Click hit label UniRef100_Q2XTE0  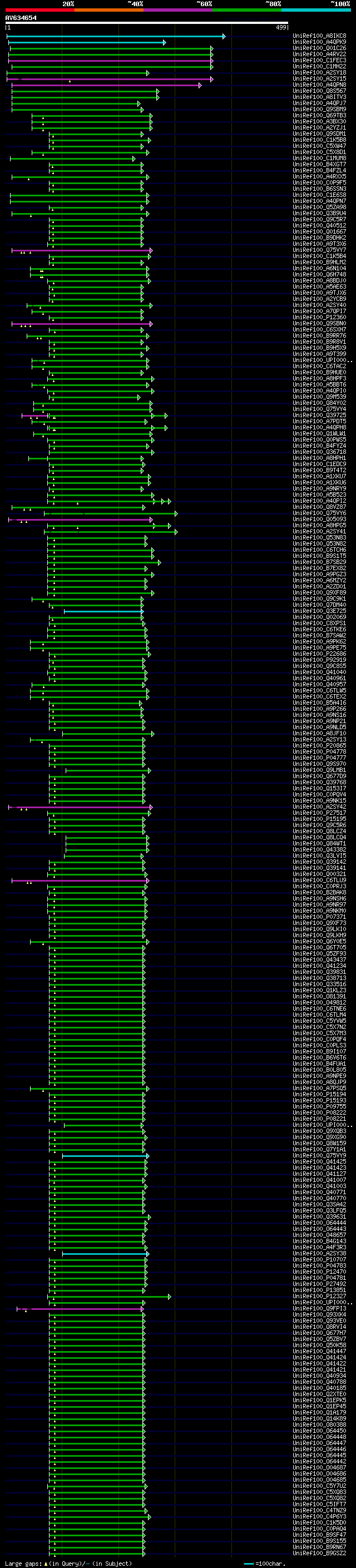(319, 1394)
